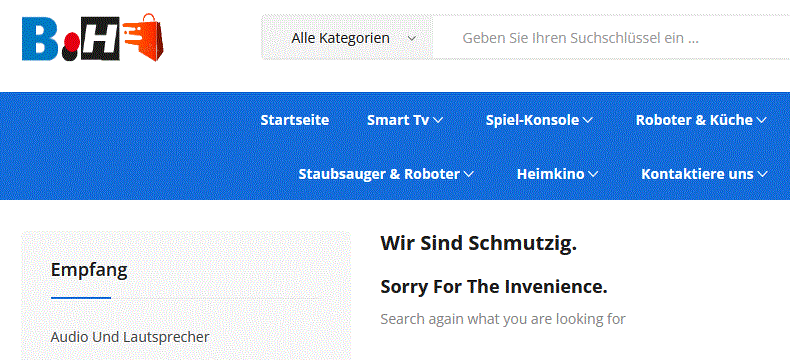Screen dimensions: 790x360
Task: Select the Spiel-Konsole menu label
Action: [532, 120]
